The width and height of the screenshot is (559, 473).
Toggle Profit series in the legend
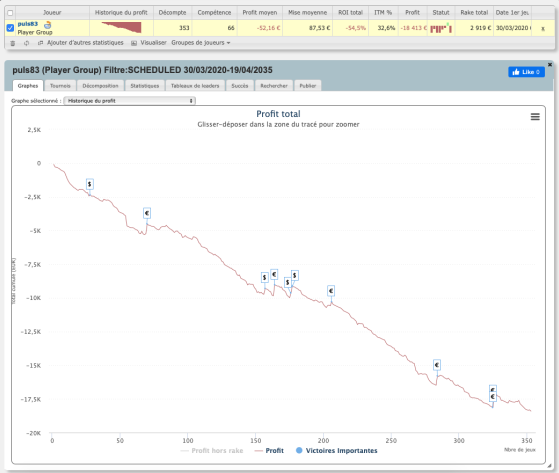pyautogui.click(x=269, y=451)
